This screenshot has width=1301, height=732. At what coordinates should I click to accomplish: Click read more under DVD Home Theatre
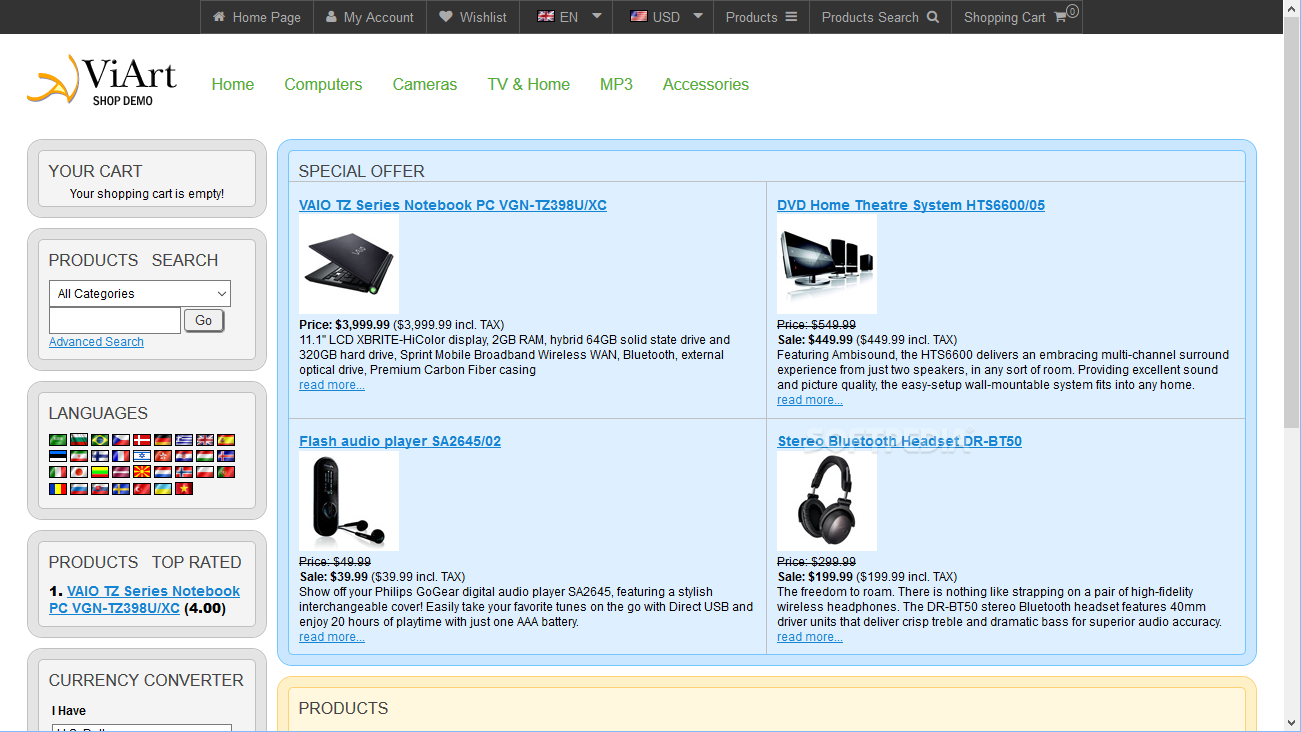point(810,400)
